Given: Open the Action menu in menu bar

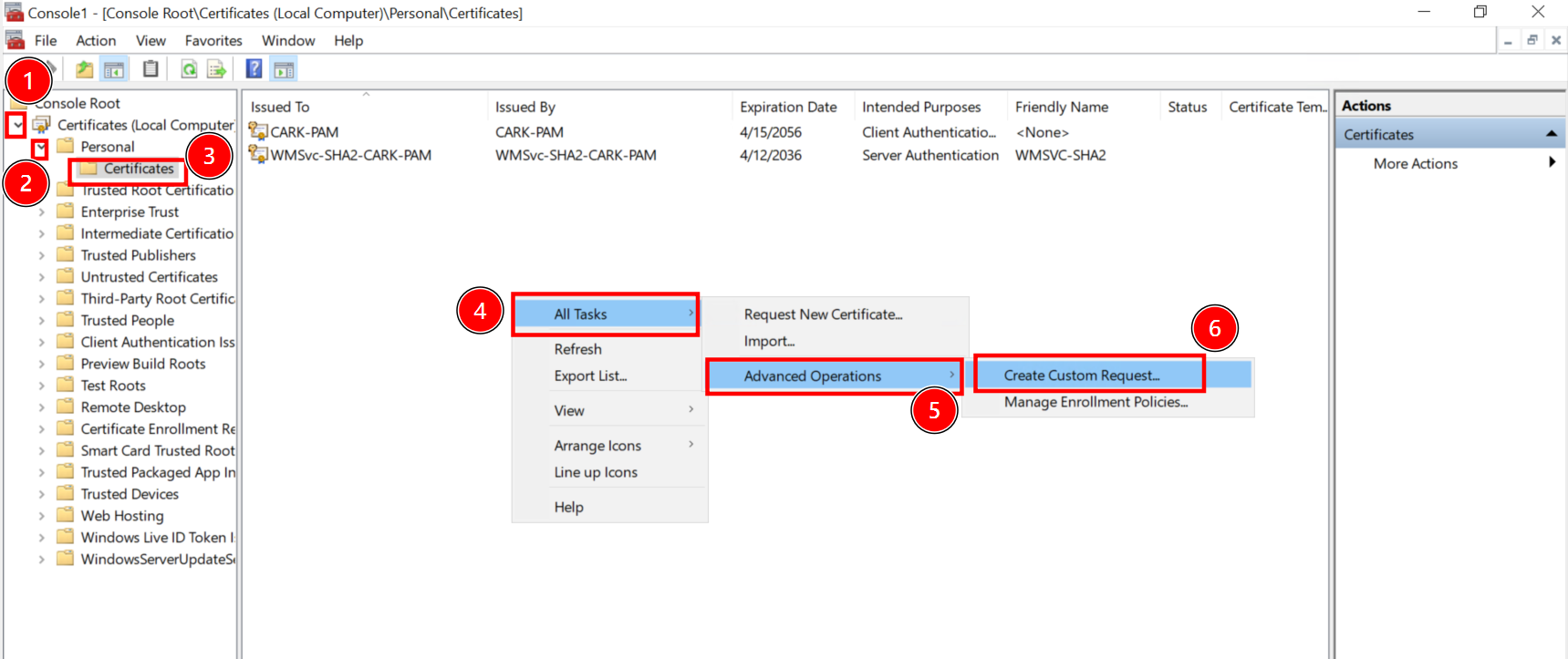Looking at the screenshot, I should pos(96,41).
